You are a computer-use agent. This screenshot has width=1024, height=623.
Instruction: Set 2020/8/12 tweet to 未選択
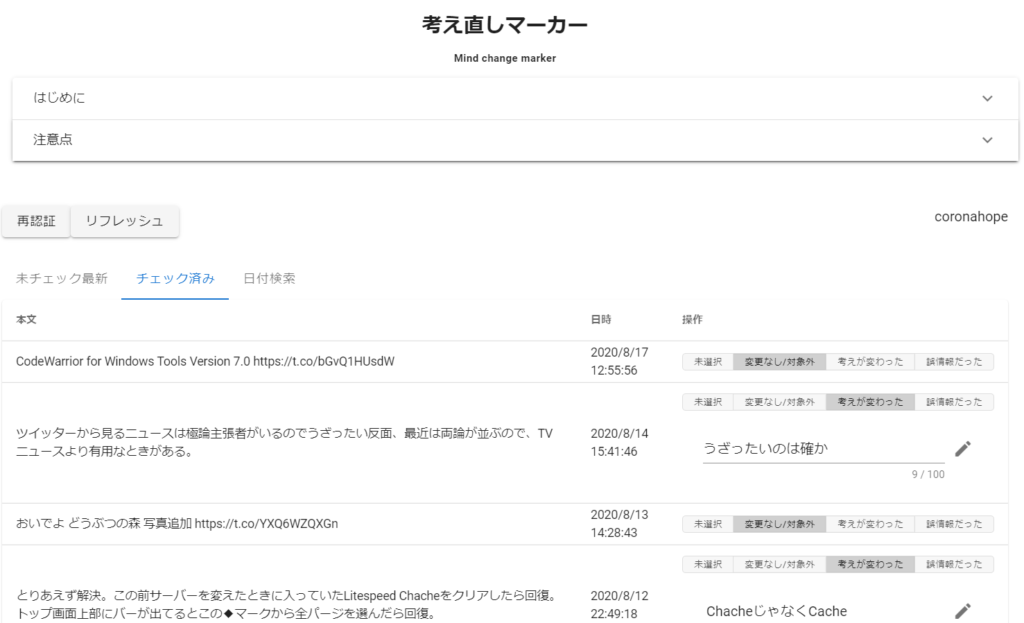coord(708,564)
